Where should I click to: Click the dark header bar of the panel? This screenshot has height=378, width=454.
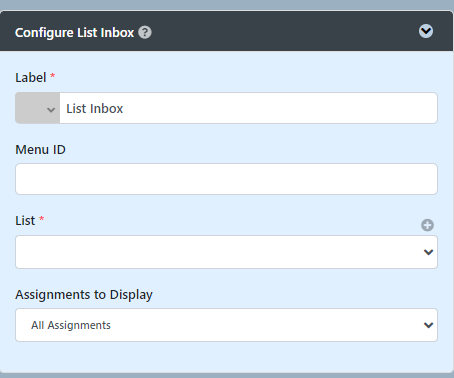click(x=227, y=31)
